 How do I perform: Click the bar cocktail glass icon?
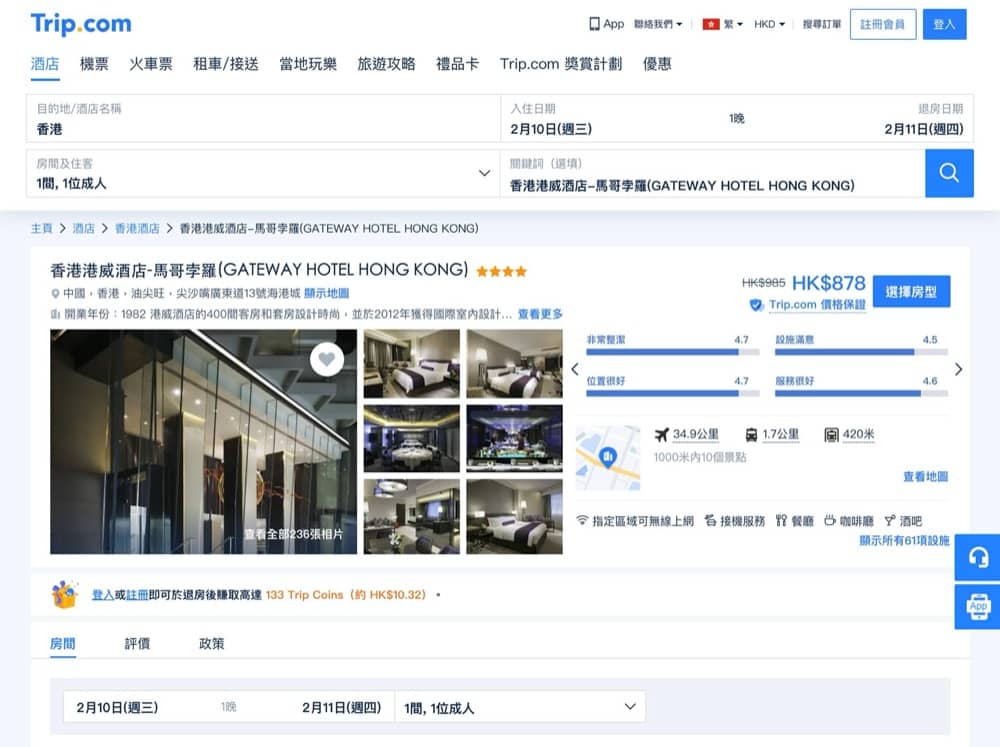[890, 521]
